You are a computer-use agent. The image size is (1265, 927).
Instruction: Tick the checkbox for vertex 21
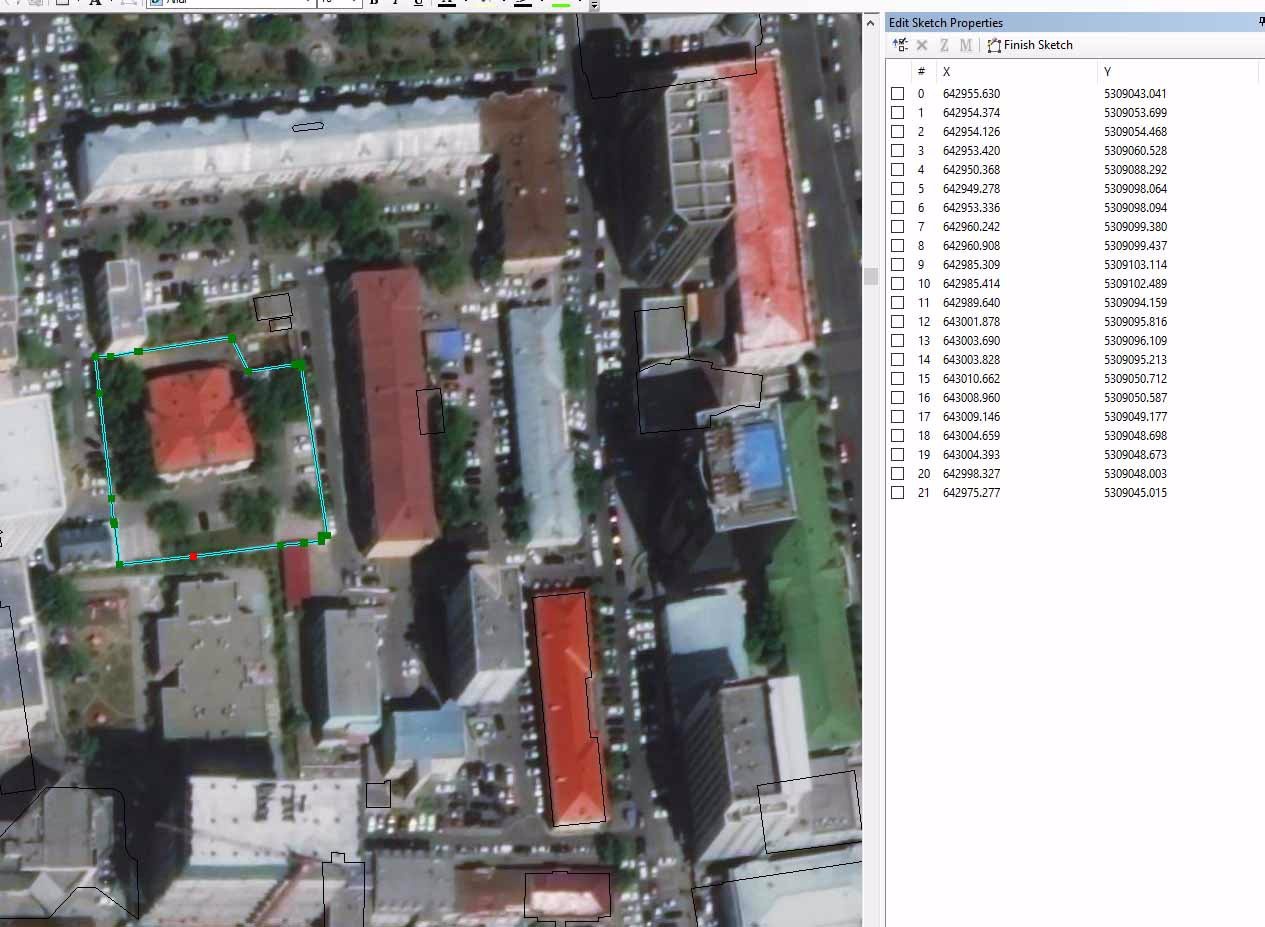pos(897,493)
